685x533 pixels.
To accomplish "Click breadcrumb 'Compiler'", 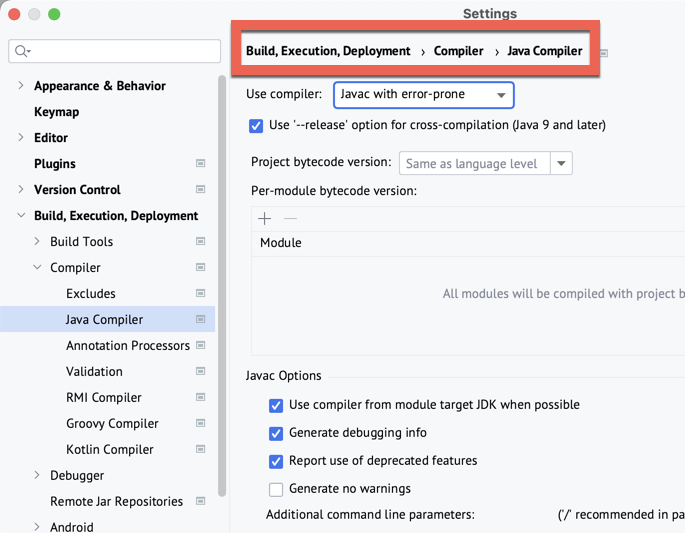I will [x=458, y=51].
